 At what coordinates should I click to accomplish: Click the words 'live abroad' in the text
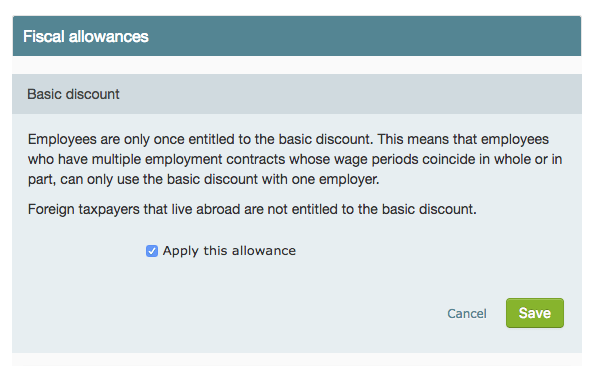[205, 209]
